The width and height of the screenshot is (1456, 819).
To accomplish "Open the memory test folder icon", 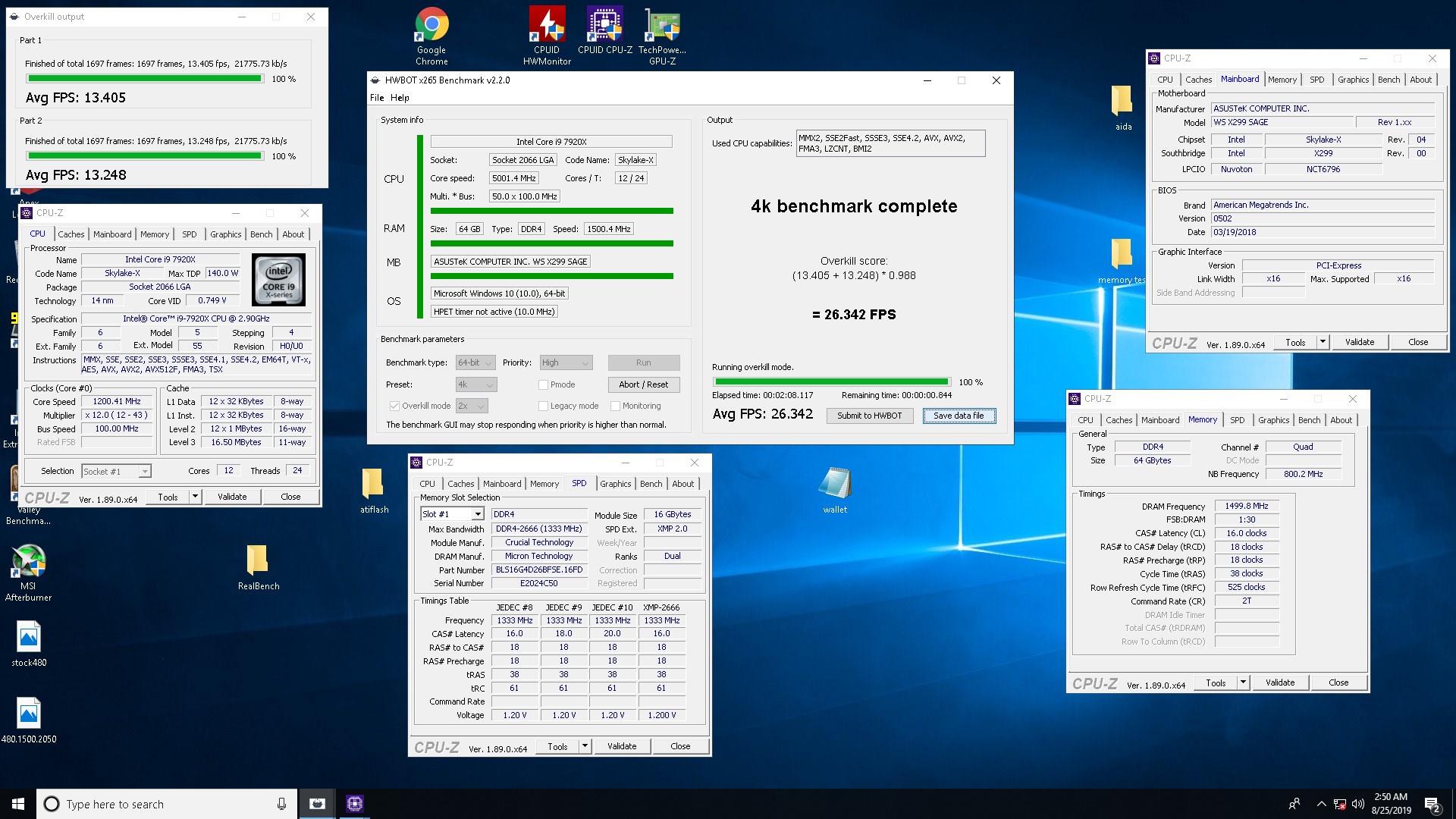I will (x=1122, y=262).
